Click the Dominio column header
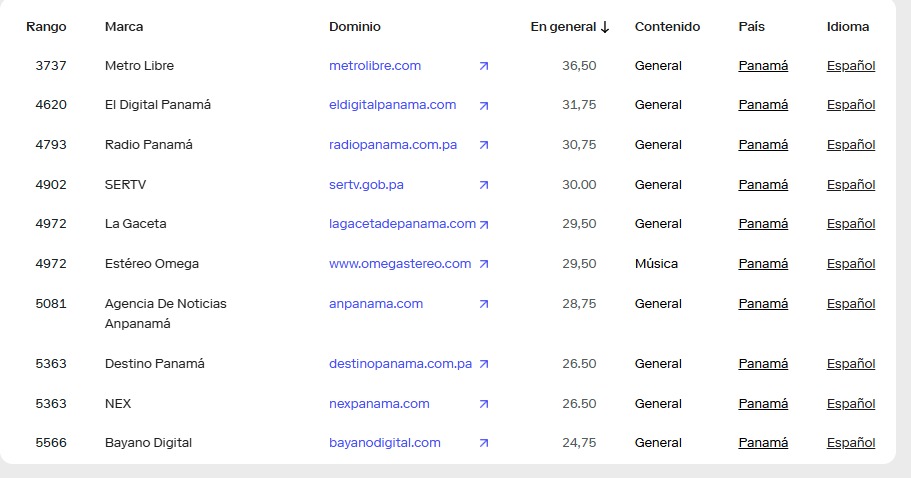This screenshot has width=911, height=478. coord(355,27)
